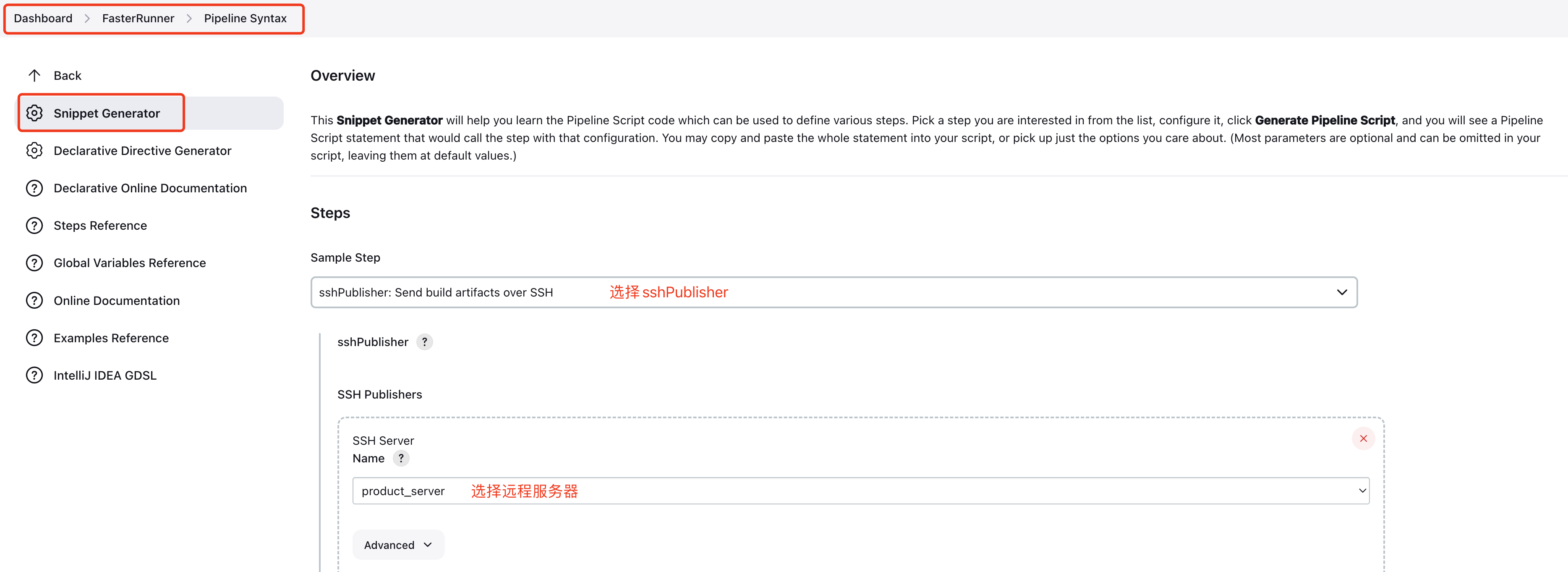1568x572 pixels.
Task: Click the Global Variables Reference question icon
Action: pyautogui.click(x=34, y=263)
